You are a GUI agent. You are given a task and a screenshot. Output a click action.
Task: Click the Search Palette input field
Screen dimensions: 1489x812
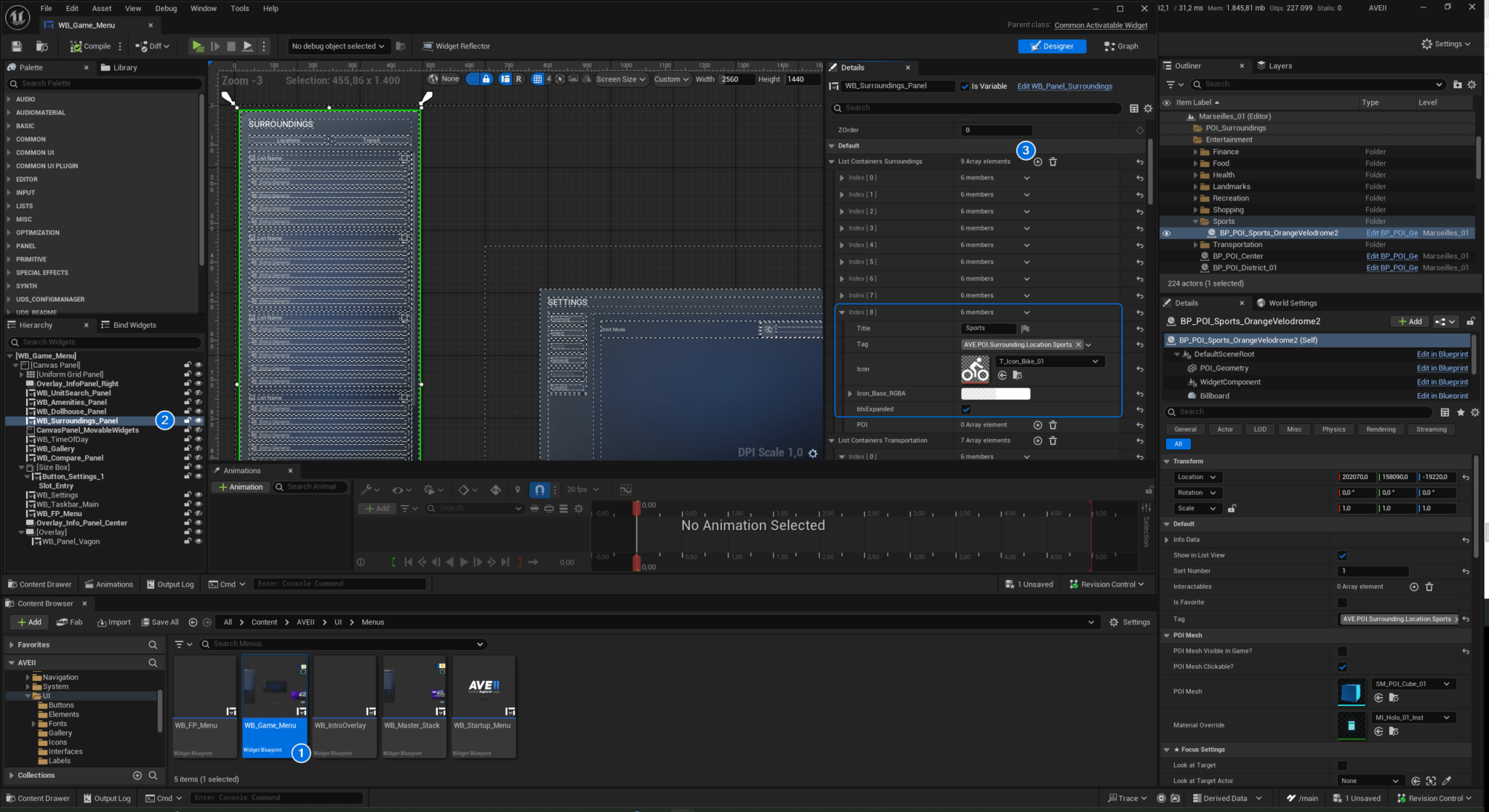105,84
